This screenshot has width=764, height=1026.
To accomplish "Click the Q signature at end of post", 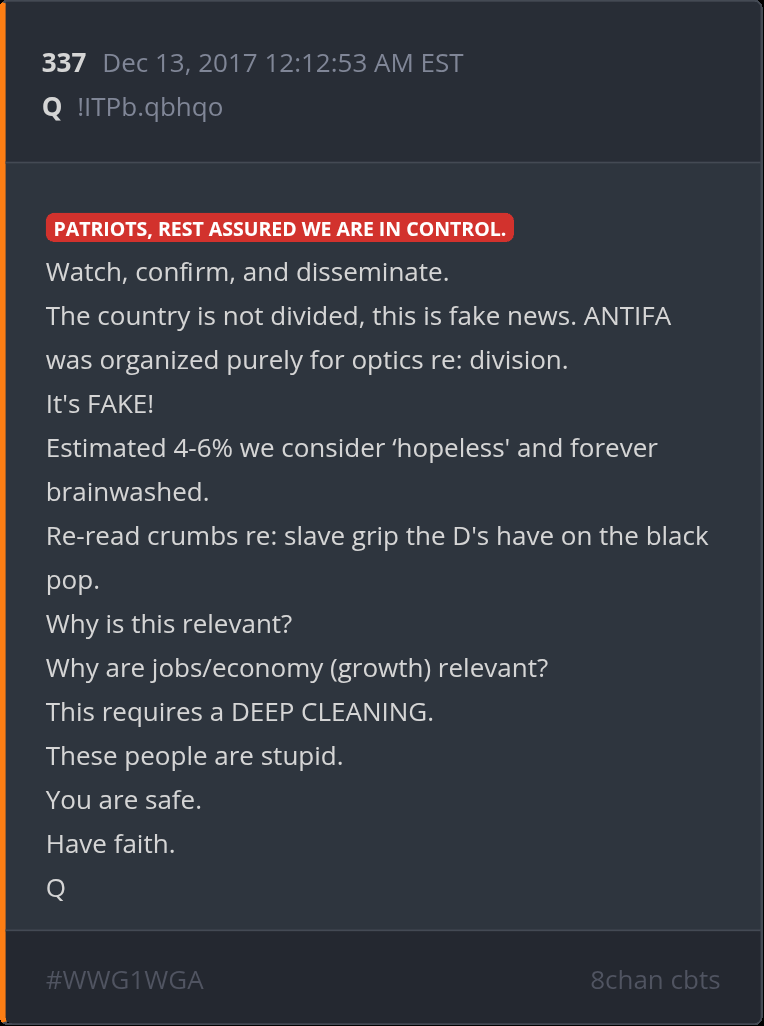I will pyautogui.click(x=56, y=889).
